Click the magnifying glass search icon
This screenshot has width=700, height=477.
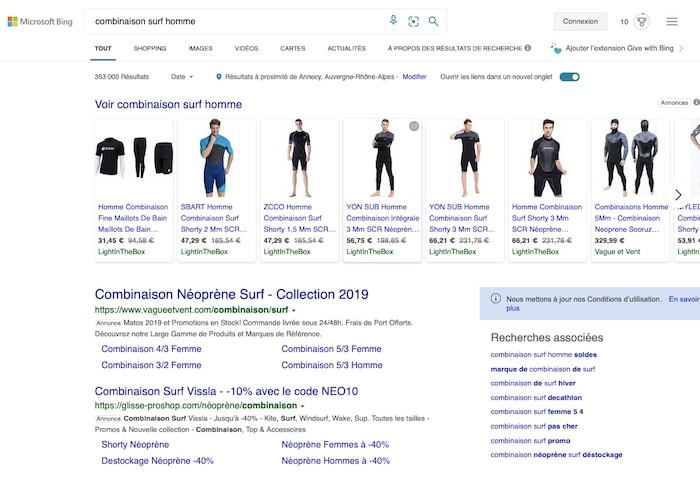tap(433, 21)
